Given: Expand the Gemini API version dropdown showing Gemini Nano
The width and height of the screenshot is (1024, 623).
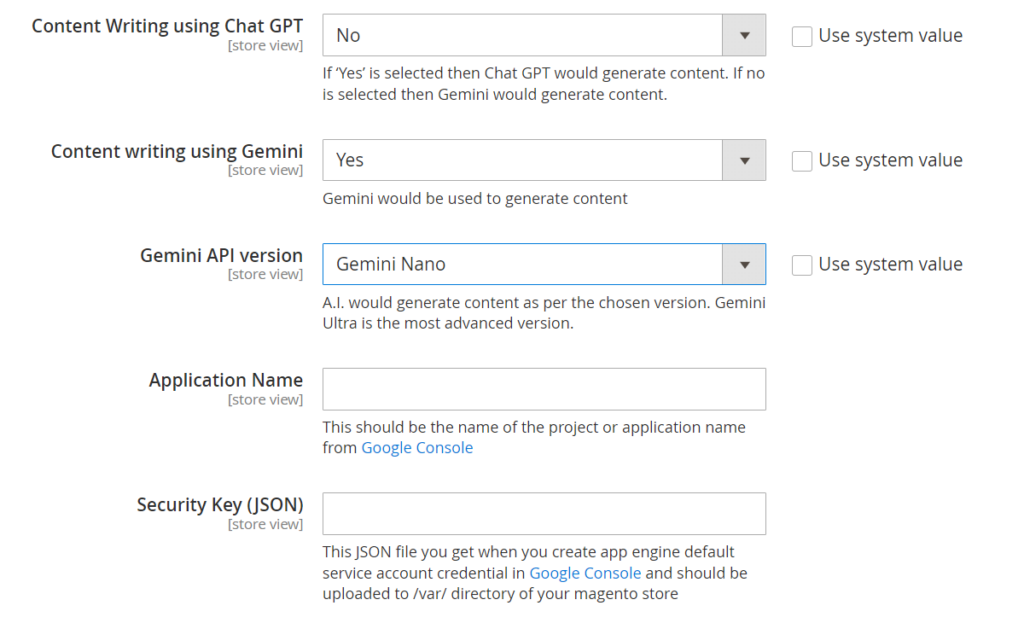Looking at the screenshot, I should pos(522,264).
